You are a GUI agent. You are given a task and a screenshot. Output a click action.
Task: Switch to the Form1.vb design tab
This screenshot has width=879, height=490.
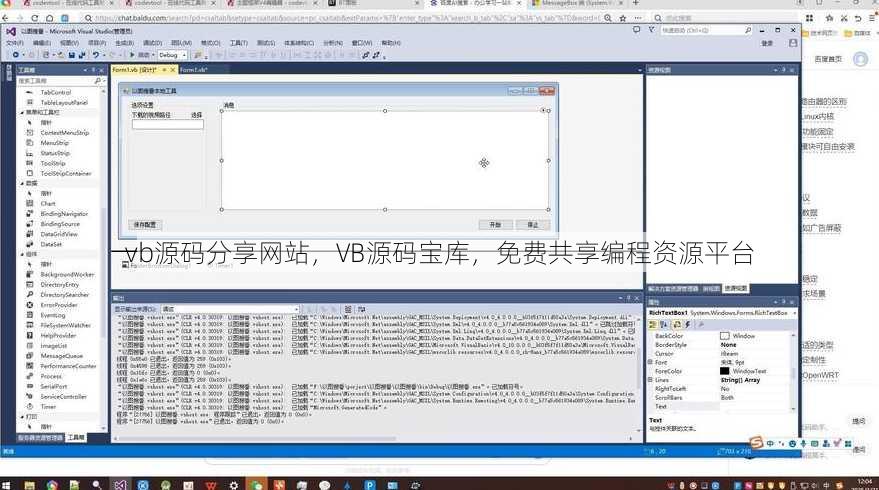pyautogui.click(x=135, y=70)
